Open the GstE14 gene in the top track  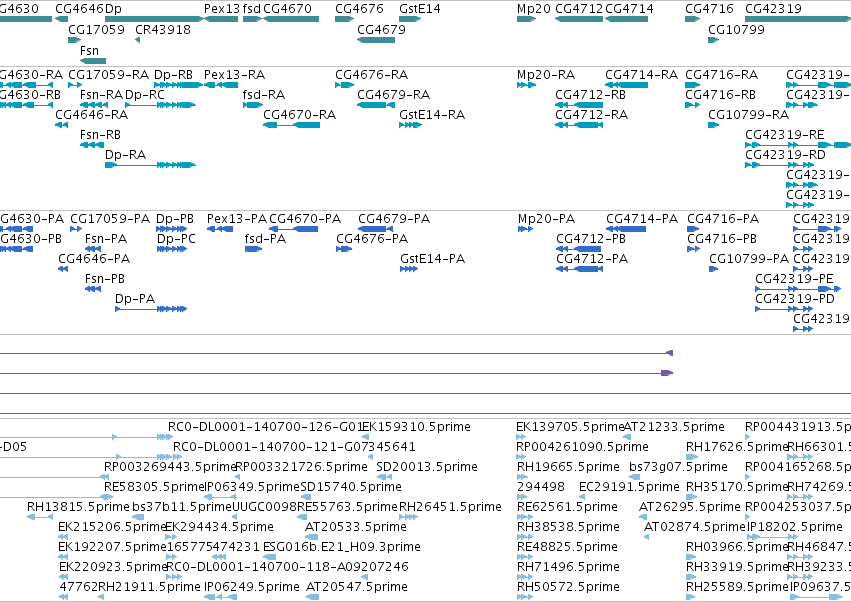(x=410, y=19)
